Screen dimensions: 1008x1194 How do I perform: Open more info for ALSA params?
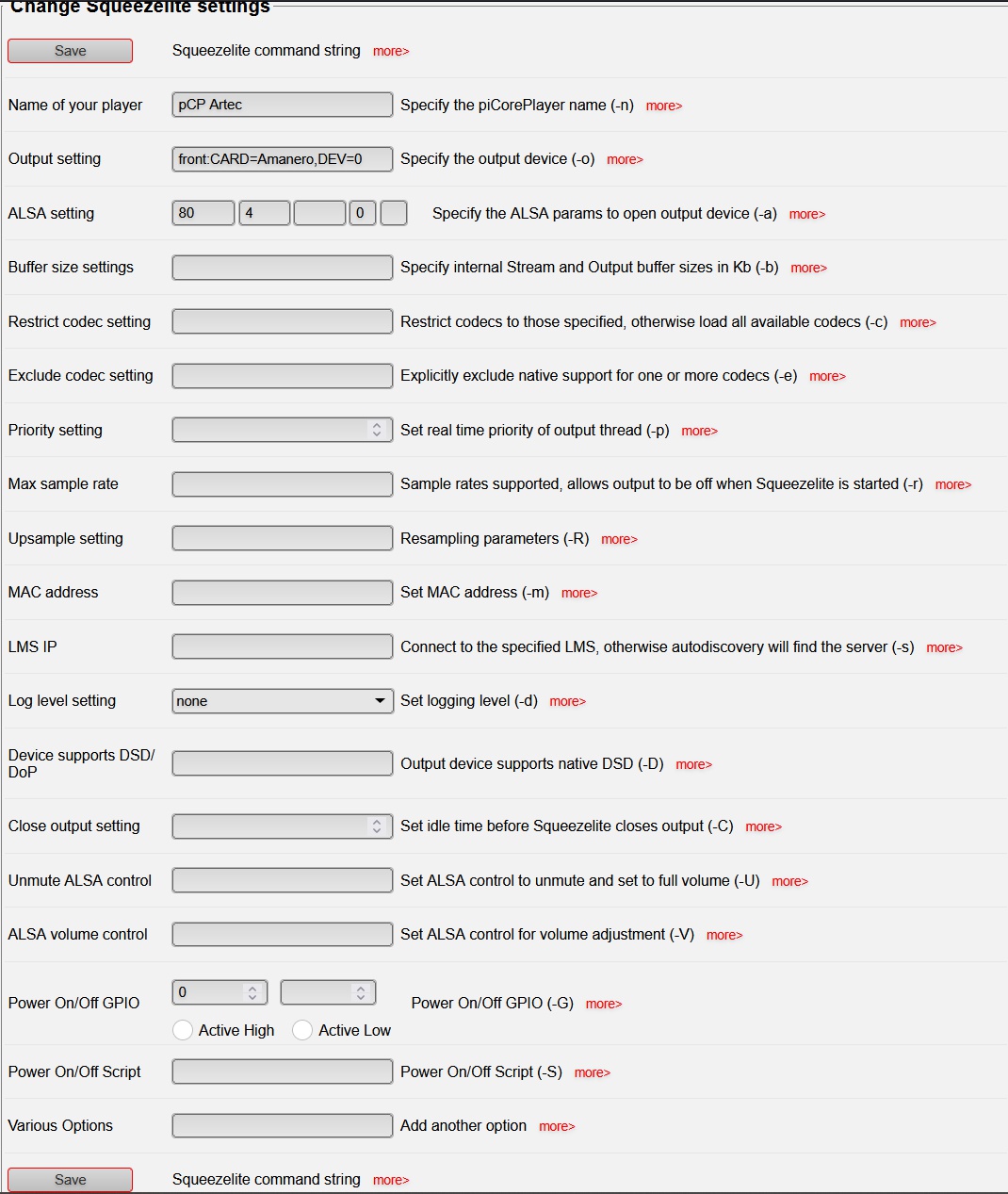(x=806, y=215)
